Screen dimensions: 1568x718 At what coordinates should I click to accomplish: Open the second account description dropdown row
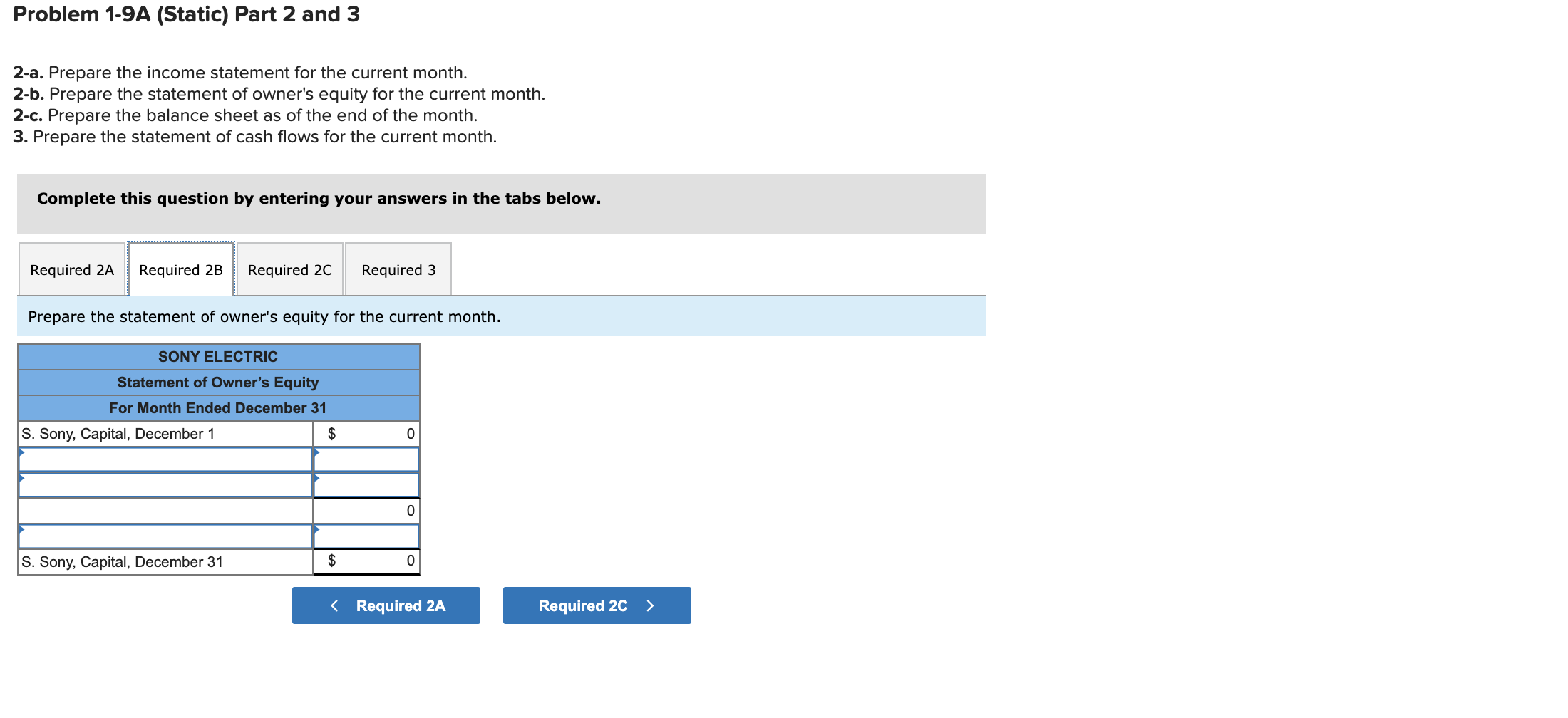(164, 485)
